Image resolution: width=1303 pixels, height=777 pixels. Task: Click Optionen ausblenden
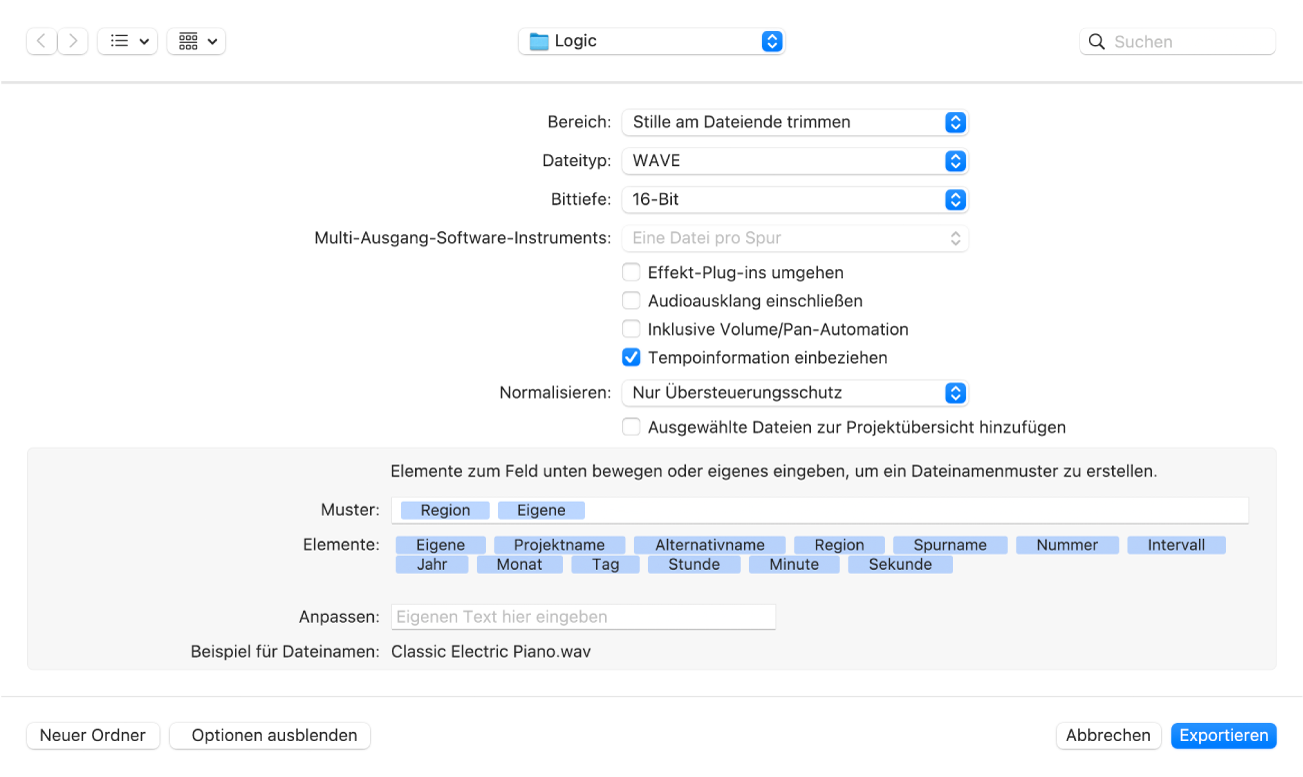[270, 735]
